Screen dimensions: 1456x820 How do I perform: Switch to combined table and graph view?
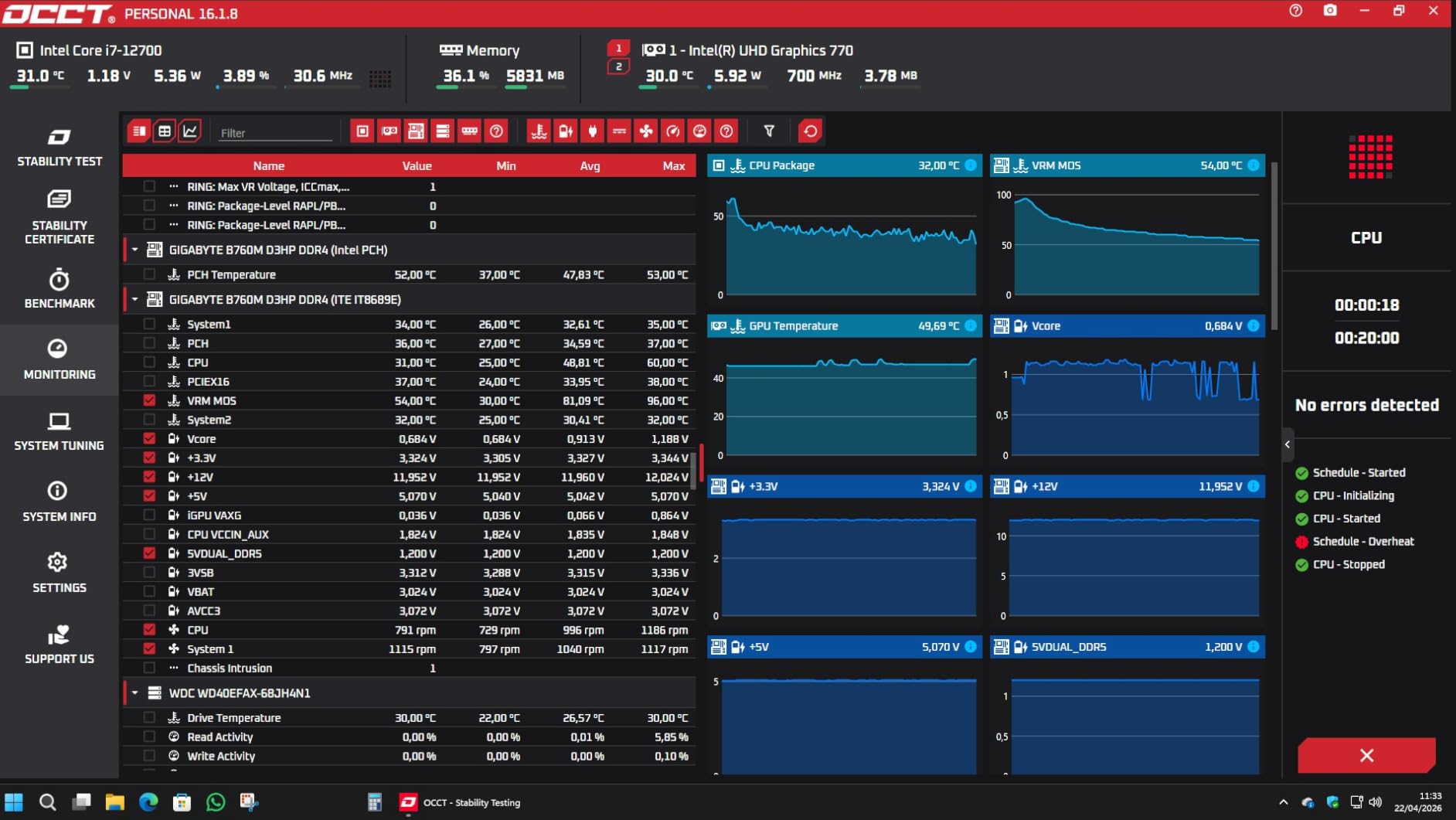coord(138,131)
